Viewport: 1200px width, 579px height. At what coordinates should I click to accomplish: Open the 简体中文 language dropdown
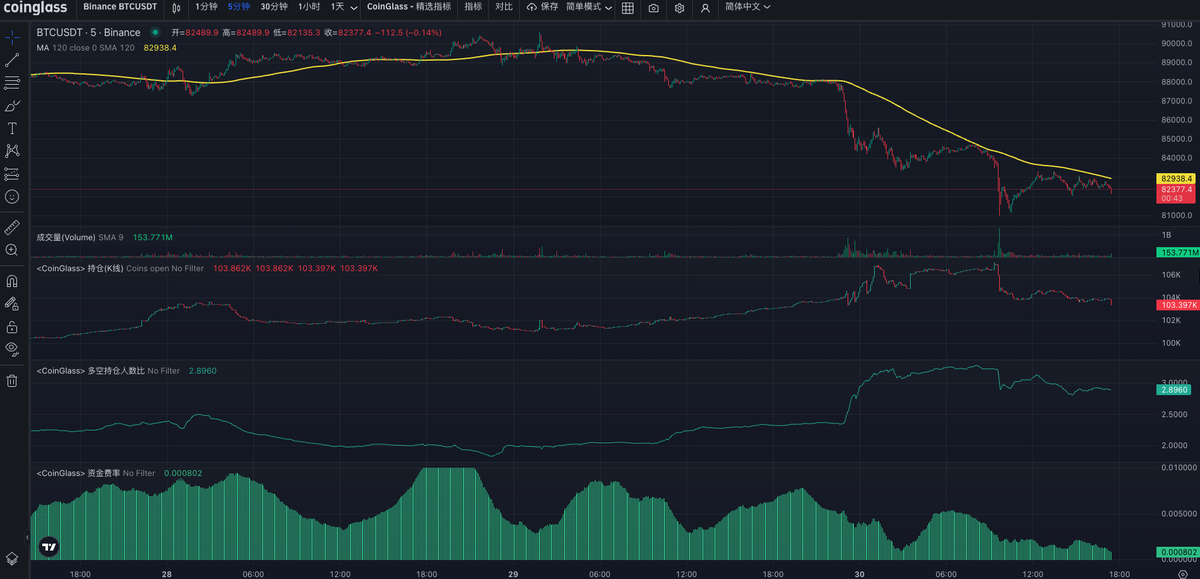click(748, 6)
